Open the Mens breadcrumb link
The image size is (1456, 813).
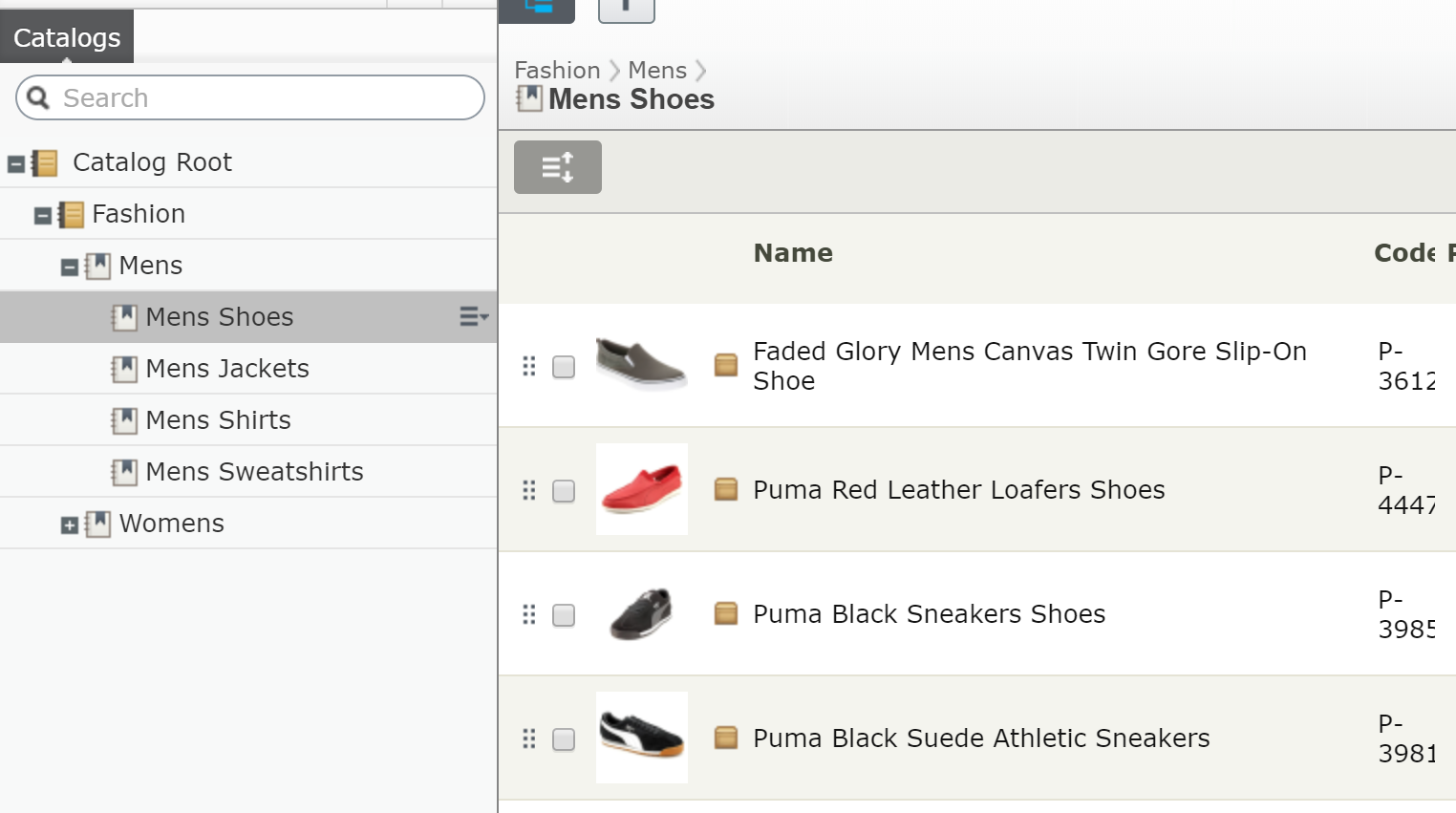[656, 70]
